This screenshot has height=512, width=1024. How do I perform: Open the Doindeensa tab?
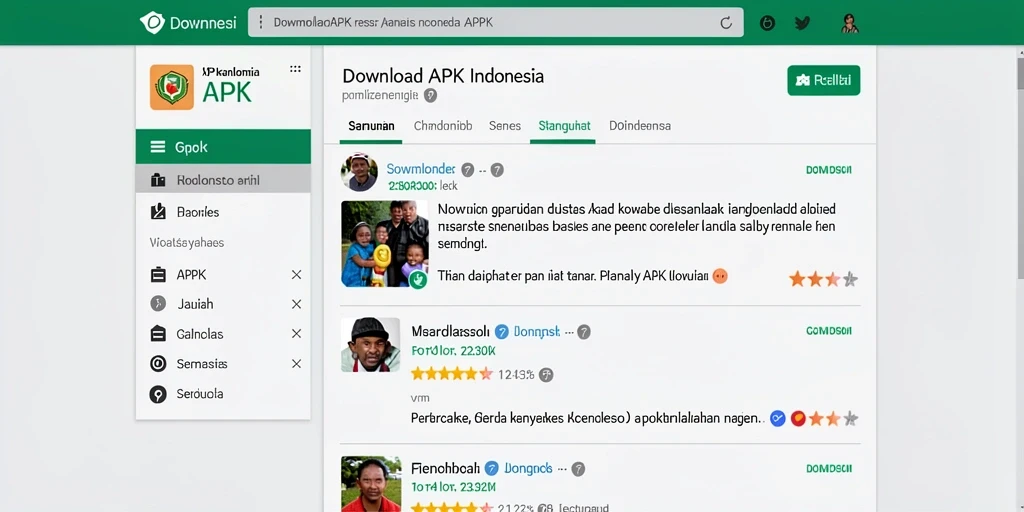[640, 125]
